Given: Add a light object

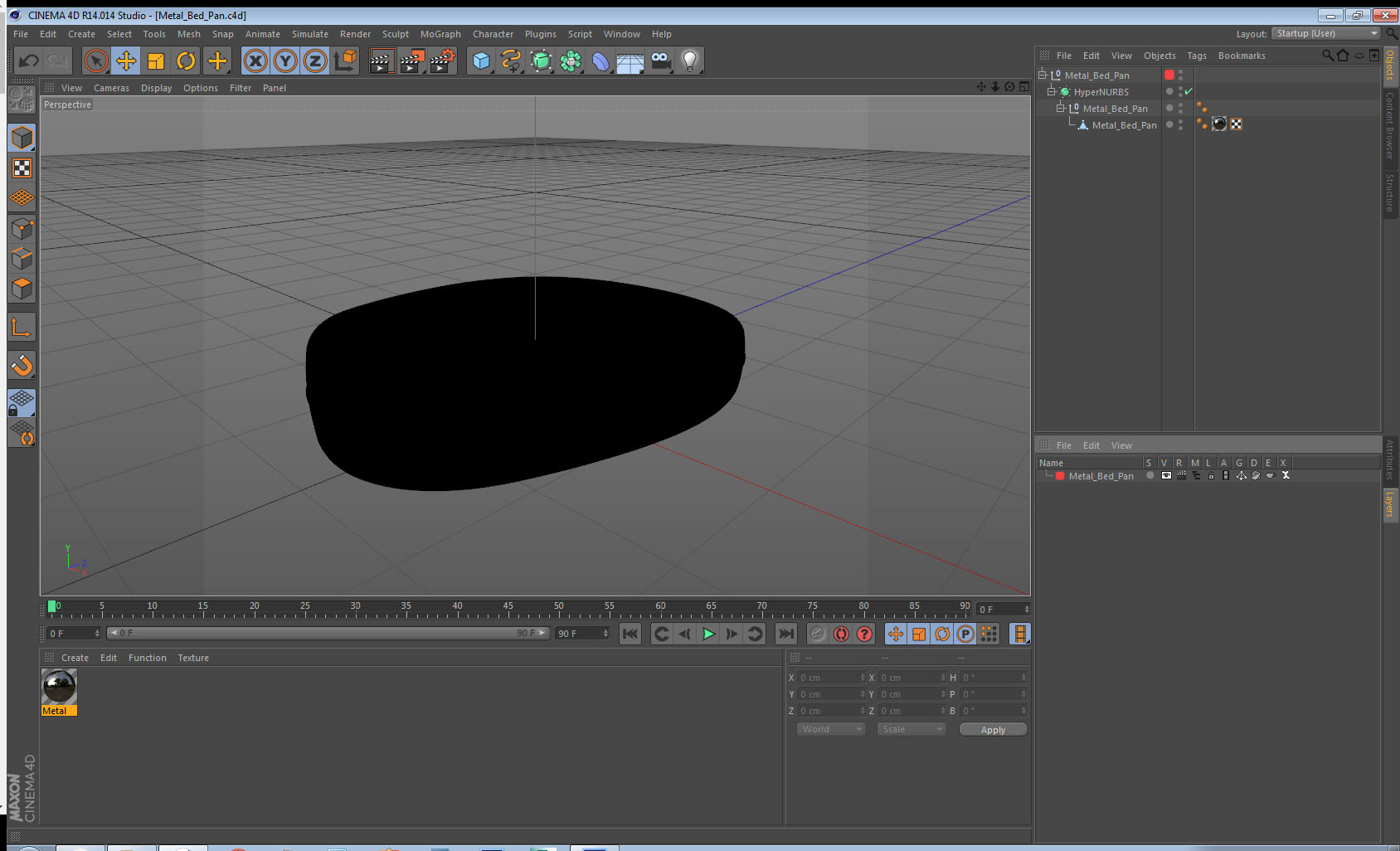Looking at the screenshot, I should [690, 61].
